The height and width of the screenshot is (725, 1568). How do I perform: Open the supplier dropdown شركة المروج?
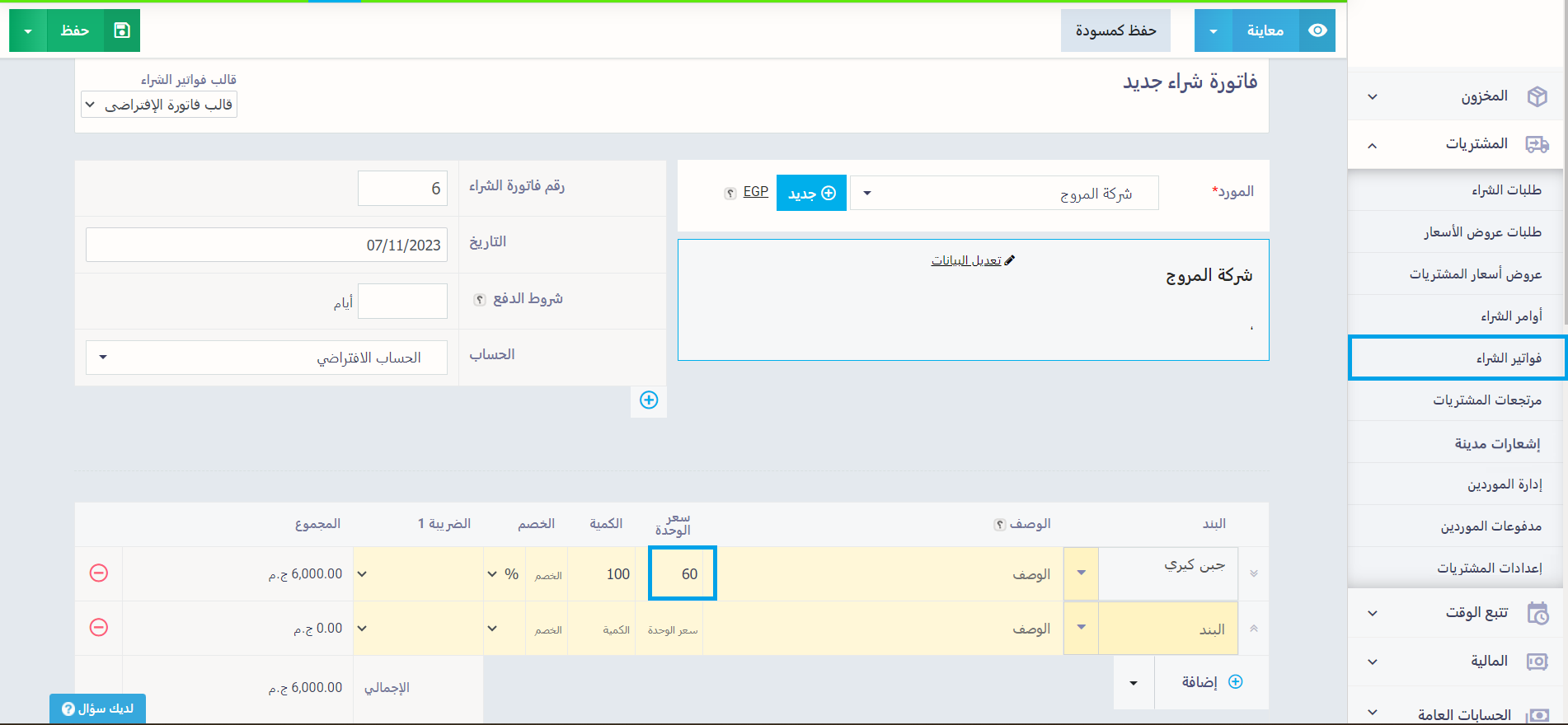1003,194
